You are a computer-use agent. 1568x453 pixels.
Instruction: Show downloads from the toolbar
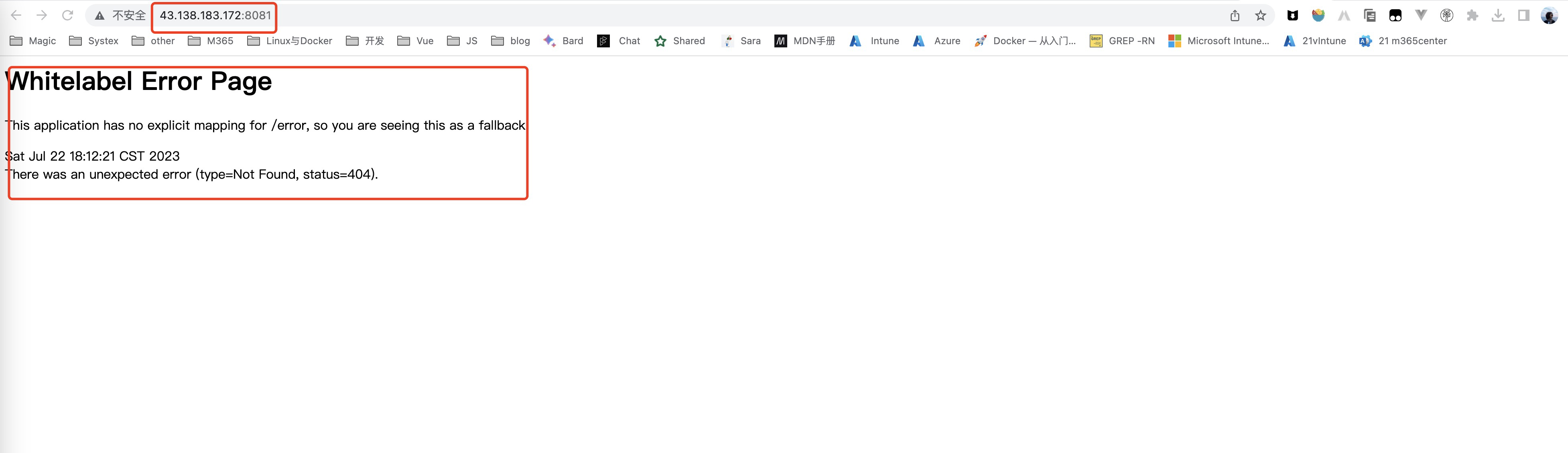1498,15
